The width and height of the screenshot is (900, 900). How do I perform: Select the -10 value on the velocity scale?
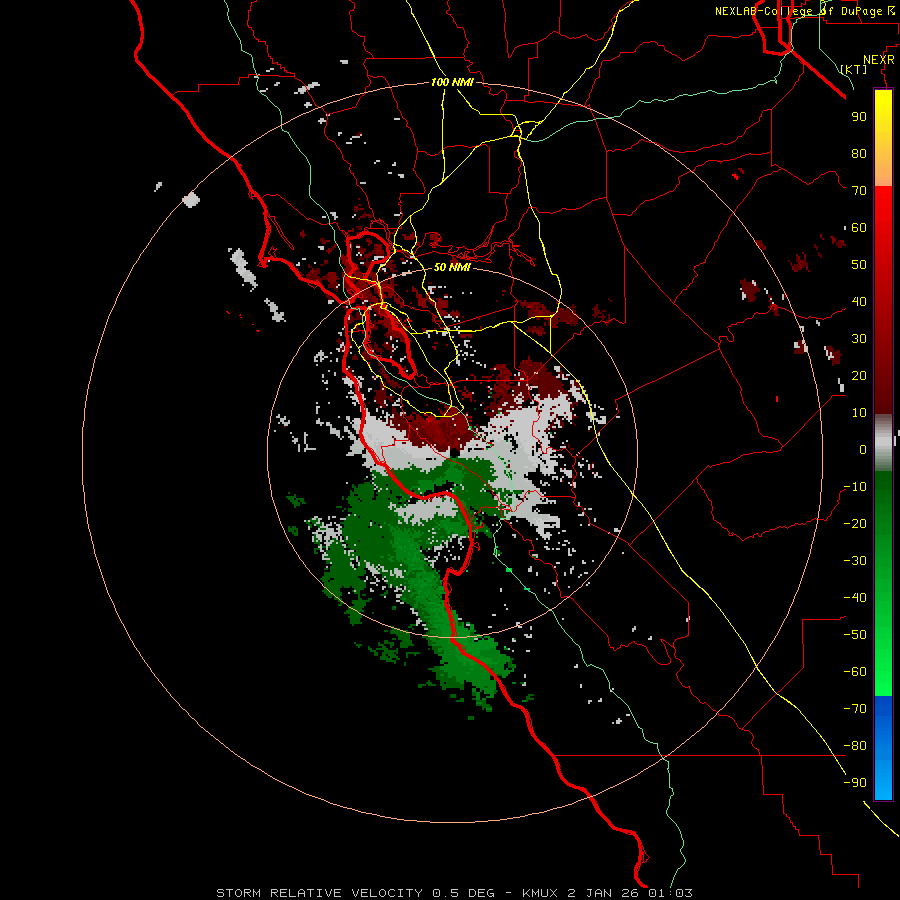[x=855, y=487]
